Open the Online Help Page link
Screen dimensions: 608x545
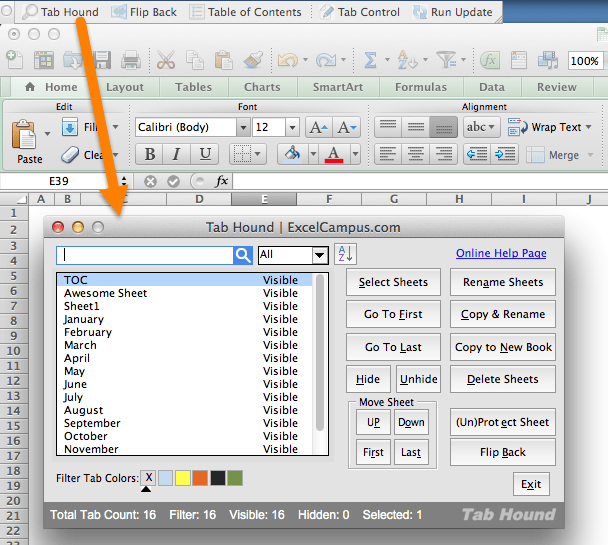[501, 254]
